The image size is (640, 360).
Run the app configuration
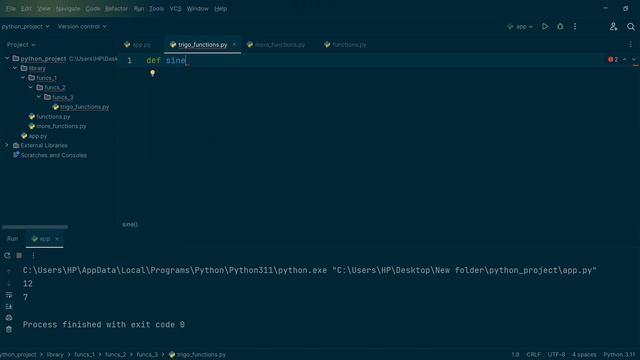[x=545, y=27]
